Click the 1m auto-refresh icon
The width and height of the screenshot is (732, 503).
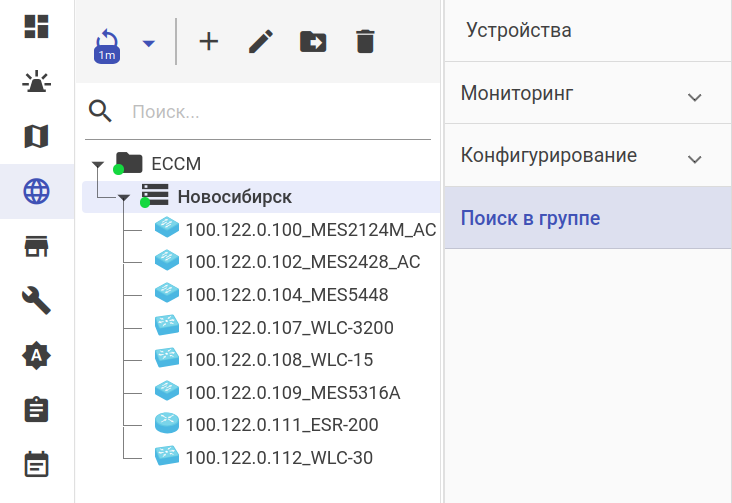tap(107, 46)
